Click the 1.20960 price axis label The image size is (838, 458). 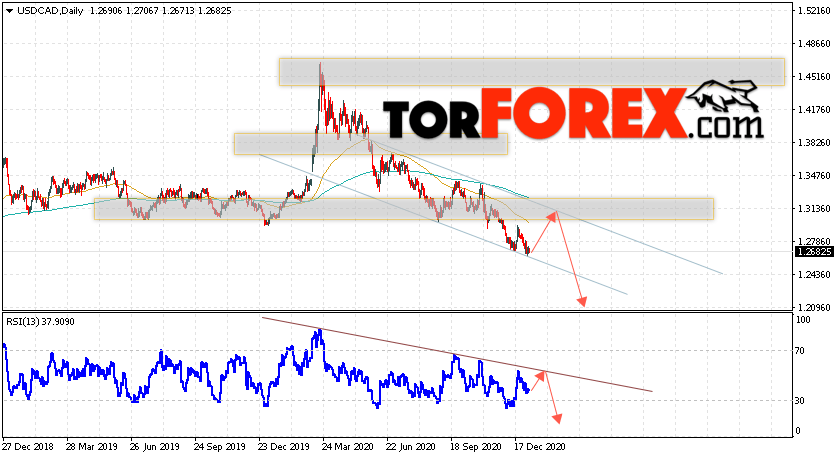pyautogui.click(x=814, y=308)
